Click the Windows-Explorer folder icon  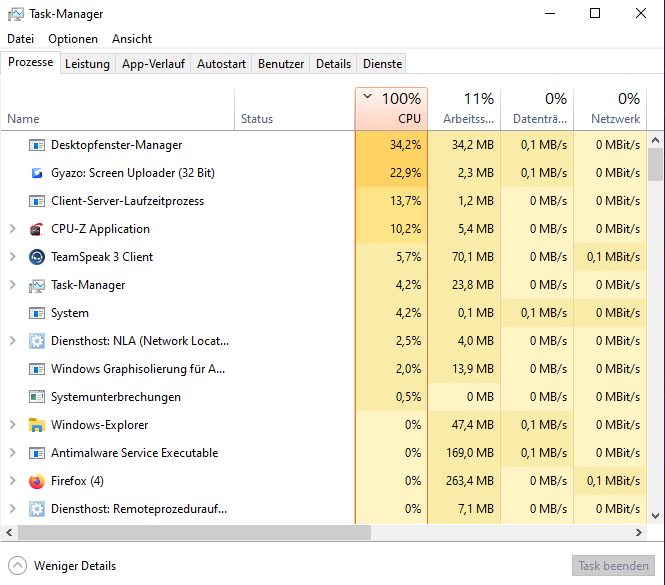click(x=37, y=425)
